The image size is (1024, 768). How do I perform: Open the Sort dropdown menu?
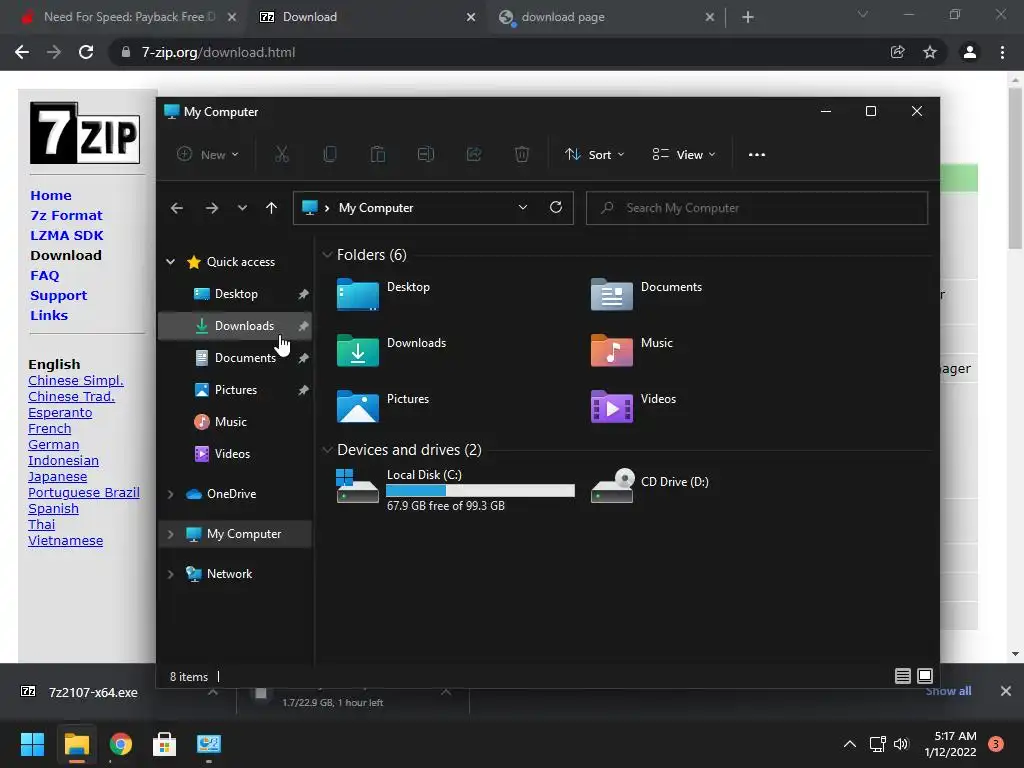(595, 155)
